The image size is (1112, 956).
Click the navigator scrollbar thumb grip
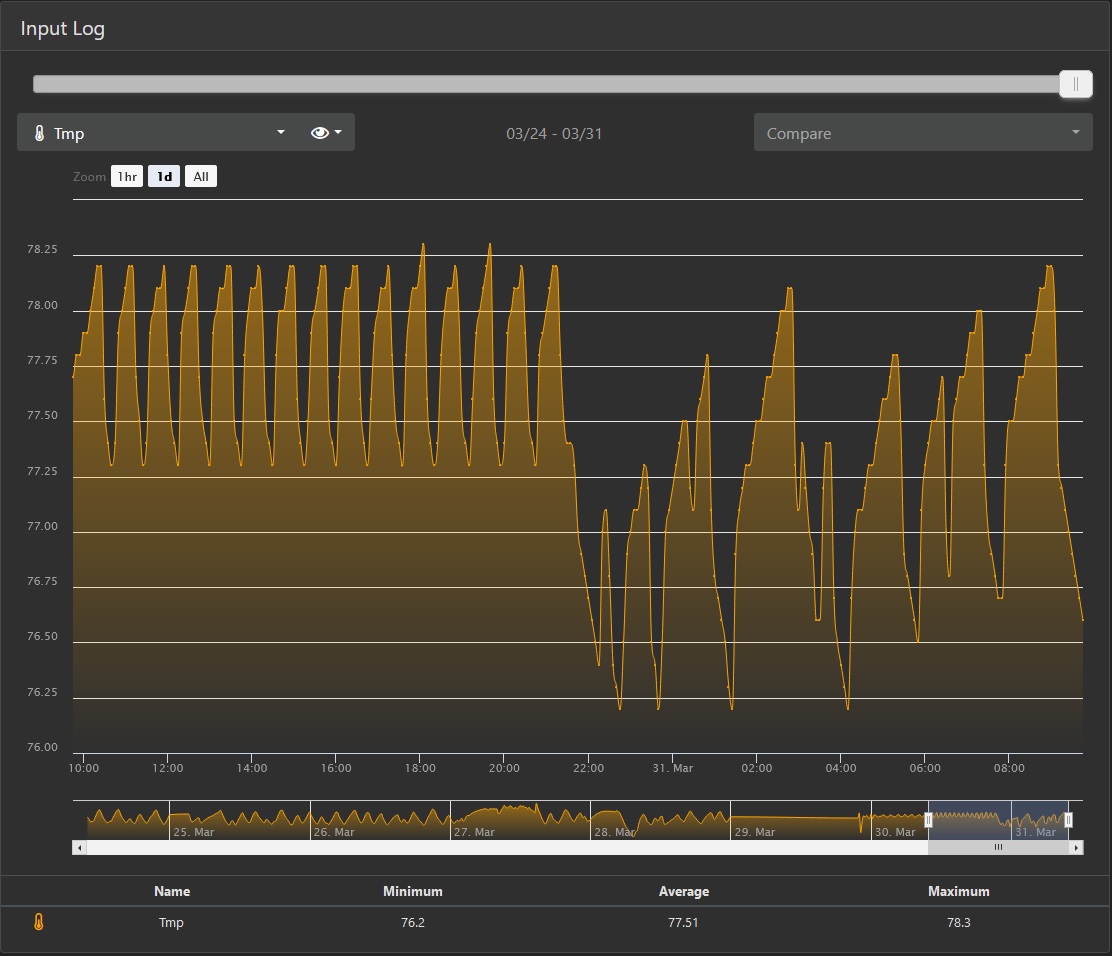(999, 847)
